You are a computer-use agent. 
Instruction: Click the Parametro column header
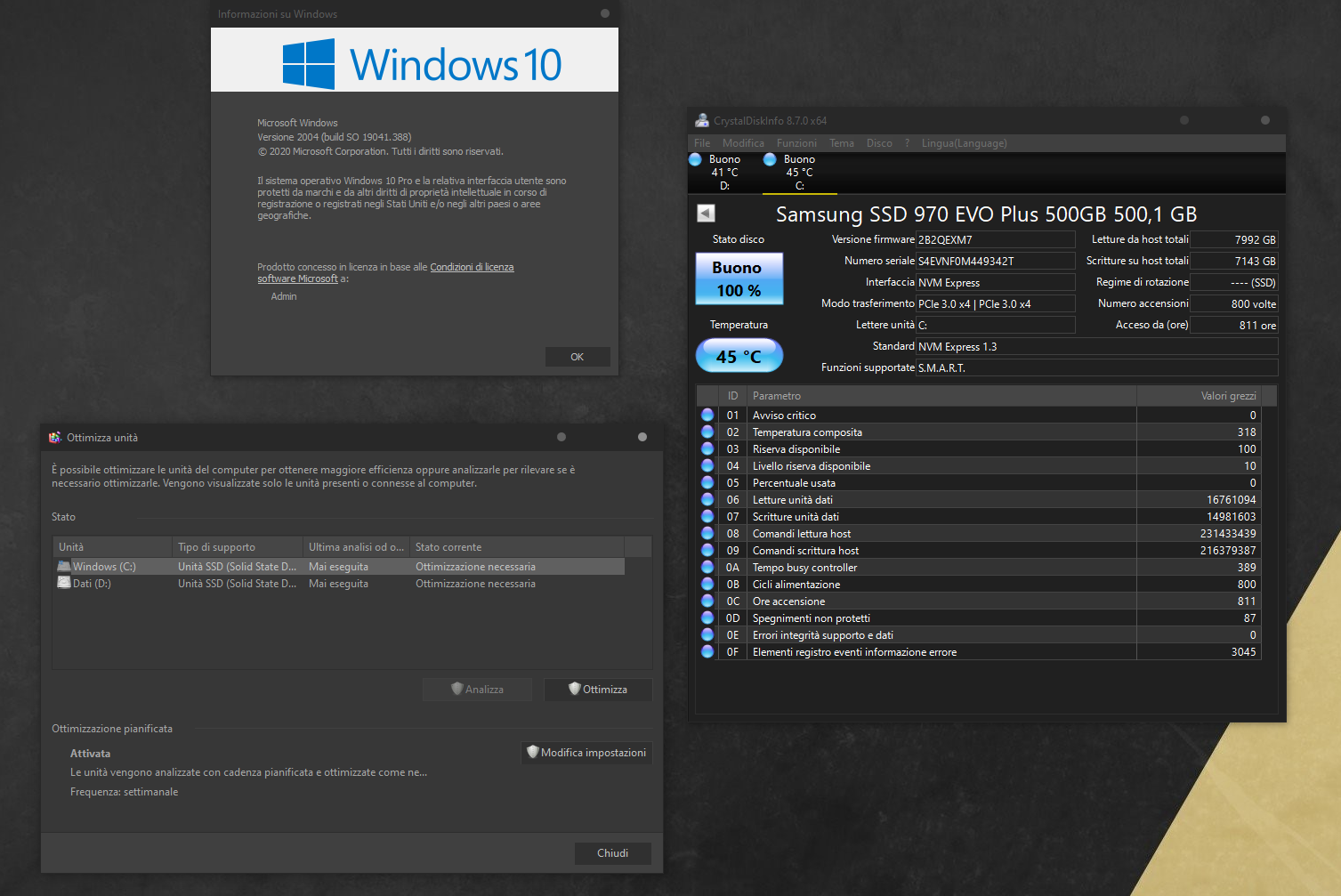tap(941, 396)
